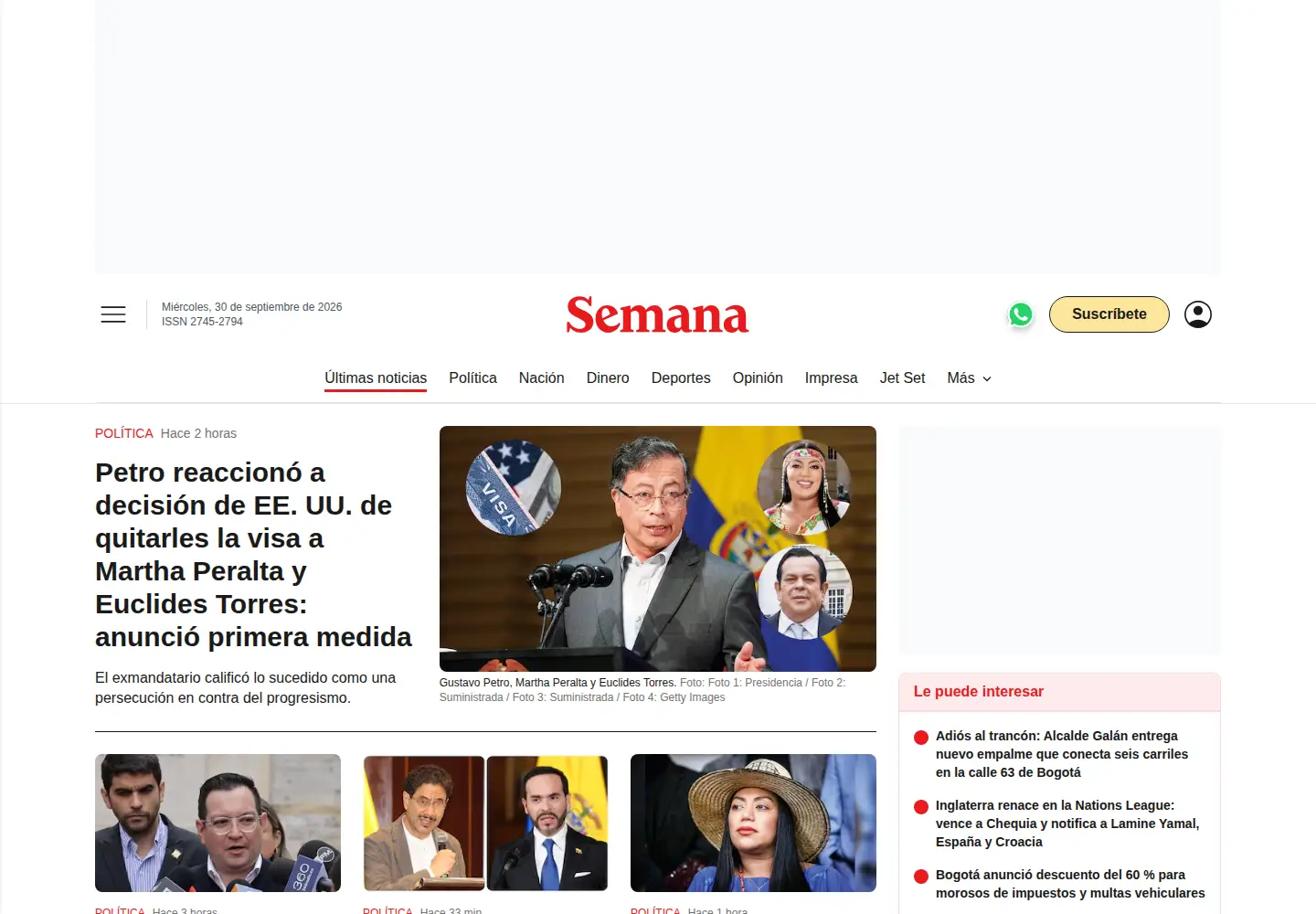Screen dimensions: 1316x914
Task: Open the Política section
Action: [472, 377]
